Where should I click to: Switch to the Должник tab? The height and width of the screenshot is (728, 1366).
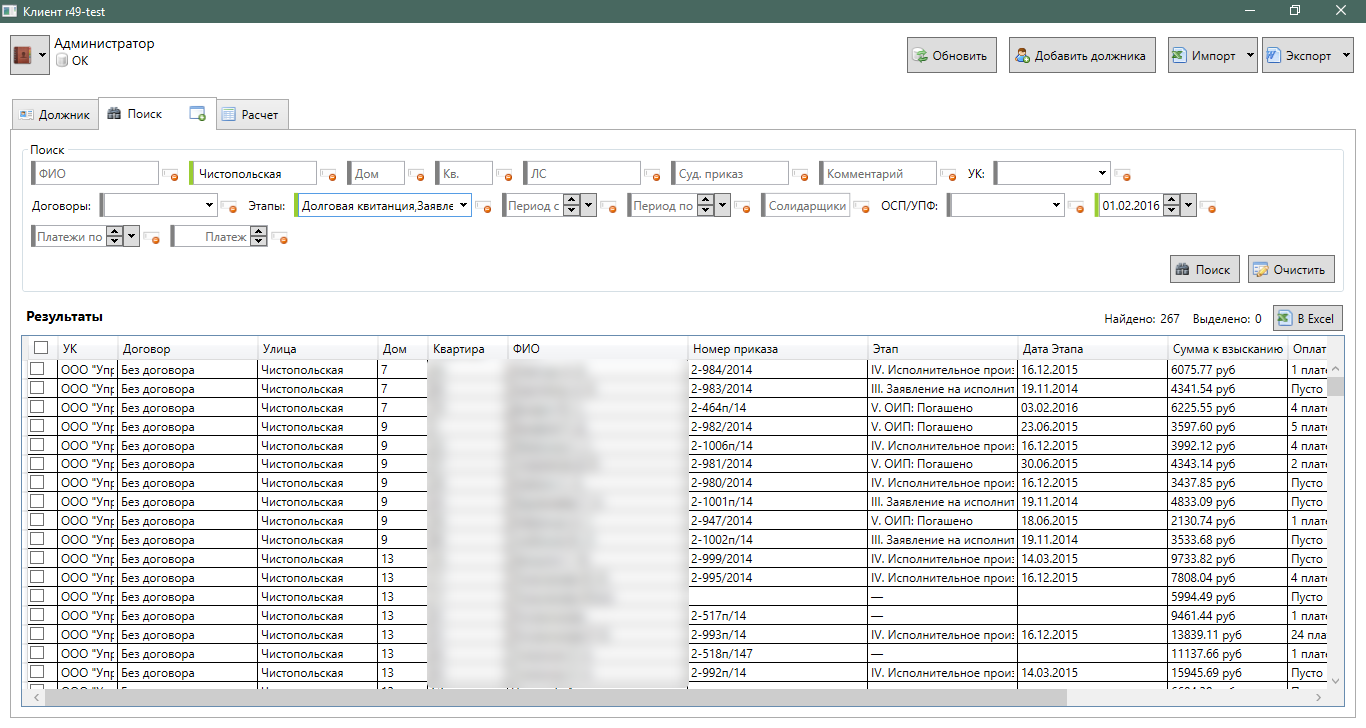[x=55, y=115]
